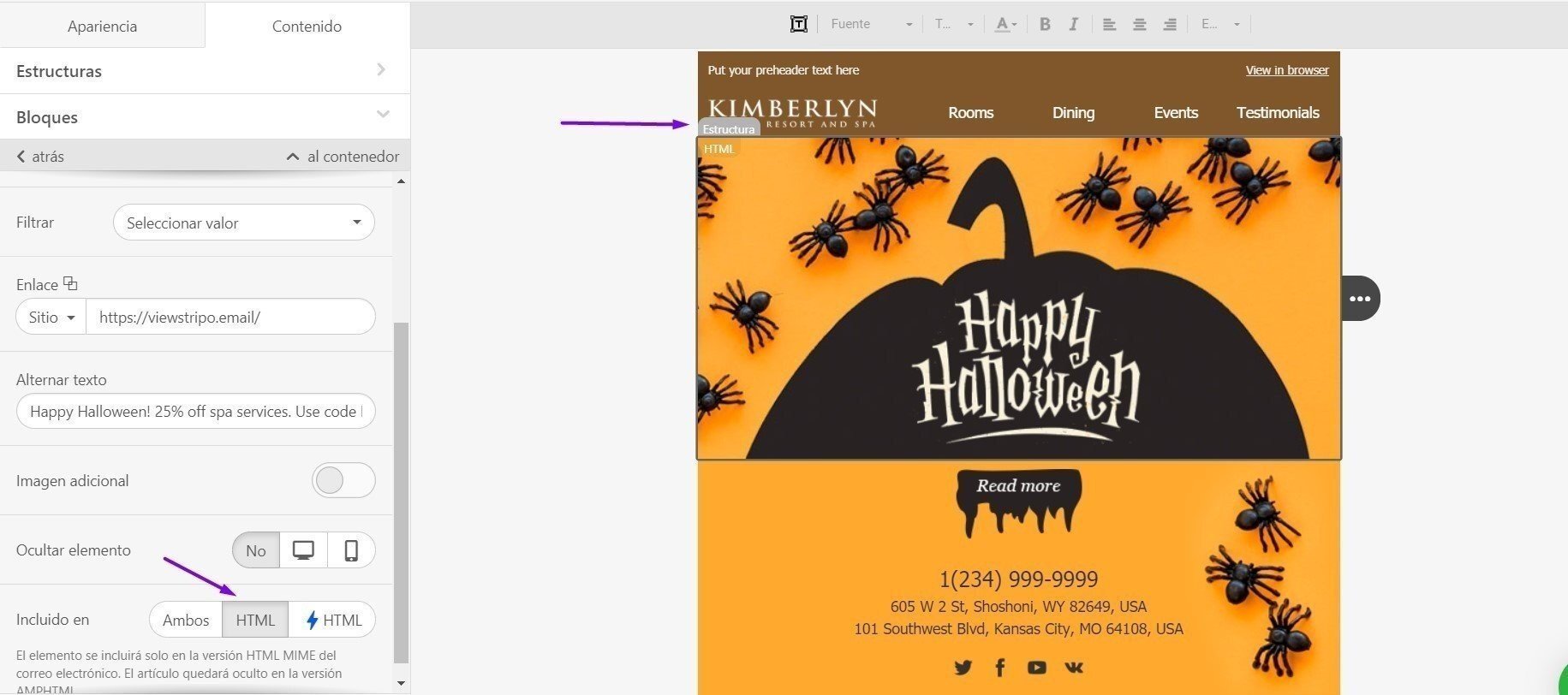Select the Happy Halloween banner image
This screenshot has height=695, width=1568.
(1019, 299)
